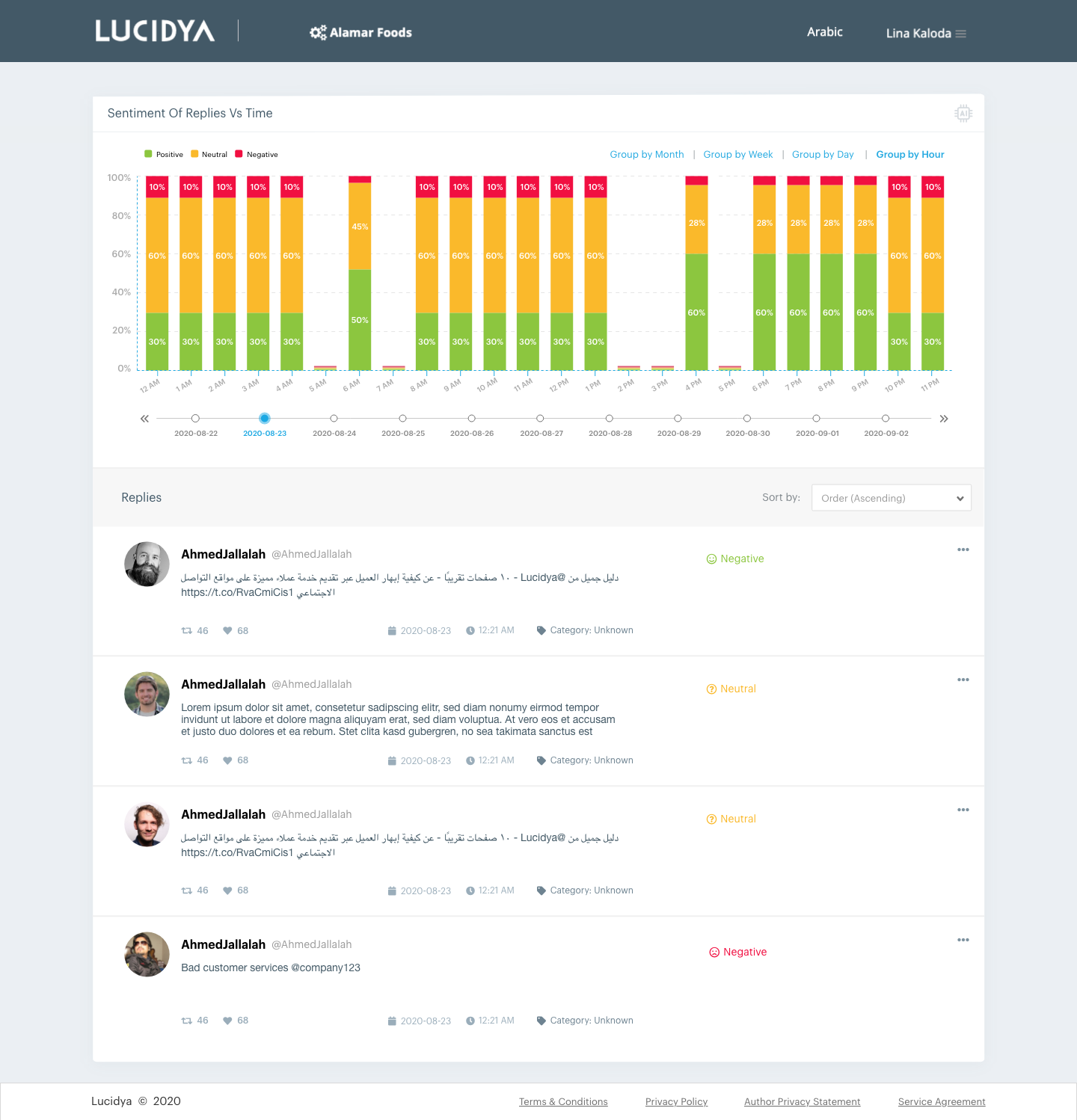Click the selected 2020-08-23 timeline marker
Image resolution: width=1077 pixels, height=1120 pixels.
coord(265,419)
